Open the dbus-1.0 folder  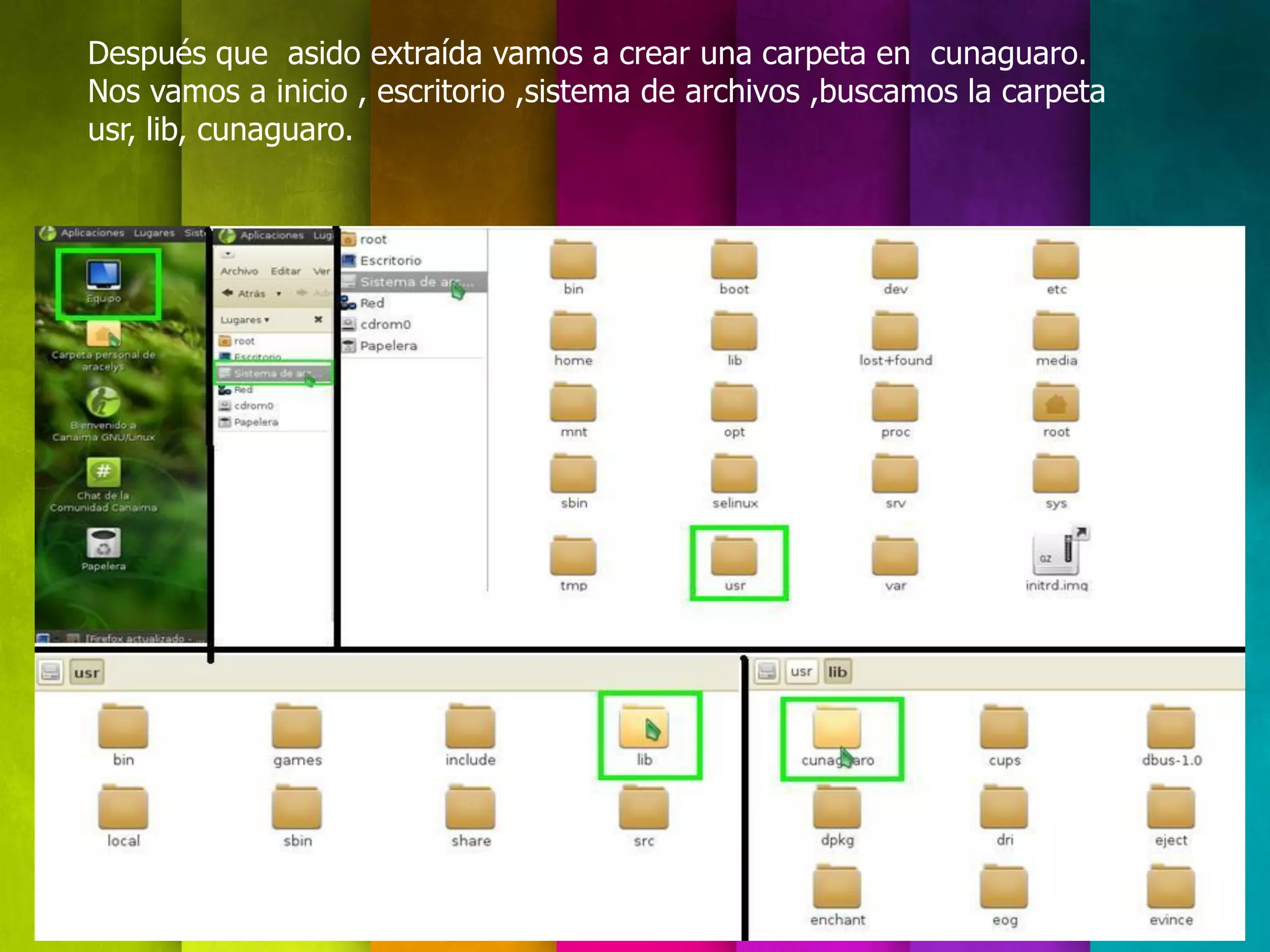[x=1171, y=736]
